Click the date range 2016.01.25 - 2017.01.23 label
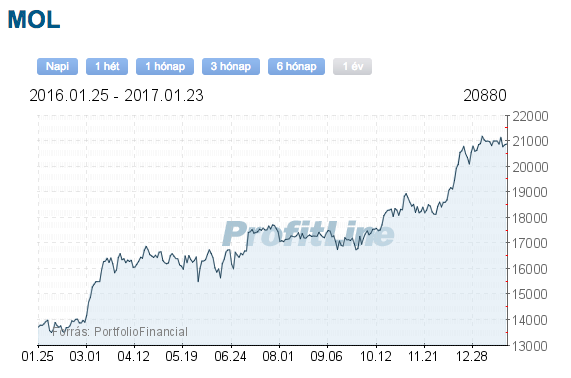The height and width of the screenshot is (378, 571). pos(116,96)
